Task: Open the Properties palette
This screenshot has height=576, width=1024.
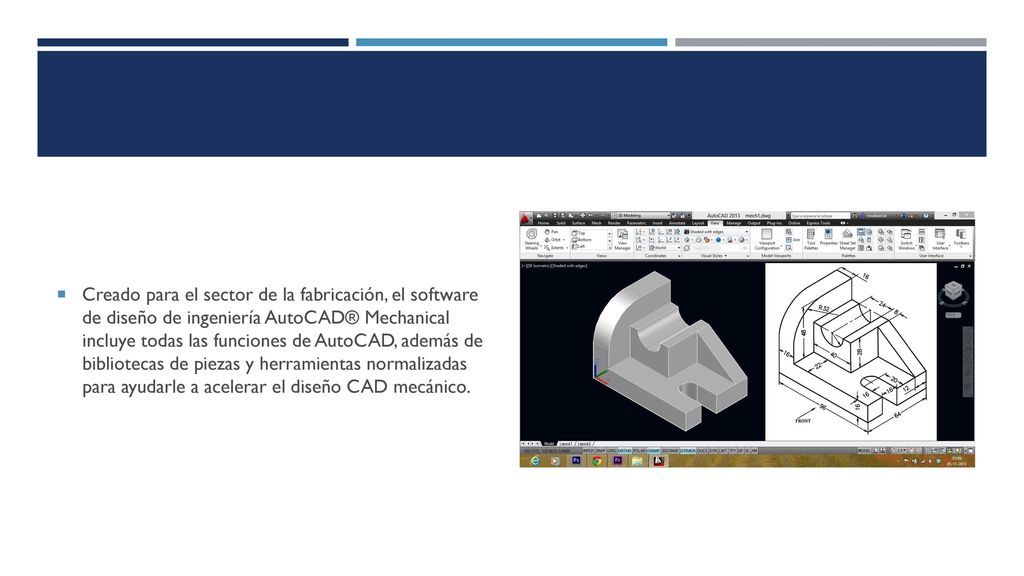Action: tap(828, 236)
